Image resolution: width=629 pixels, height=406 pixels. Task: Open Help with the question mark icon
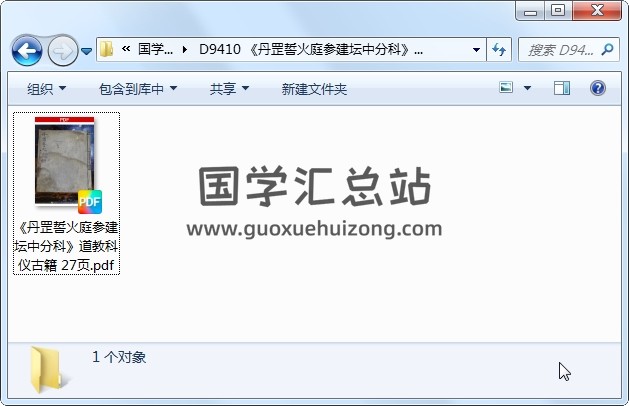[597, 88]
